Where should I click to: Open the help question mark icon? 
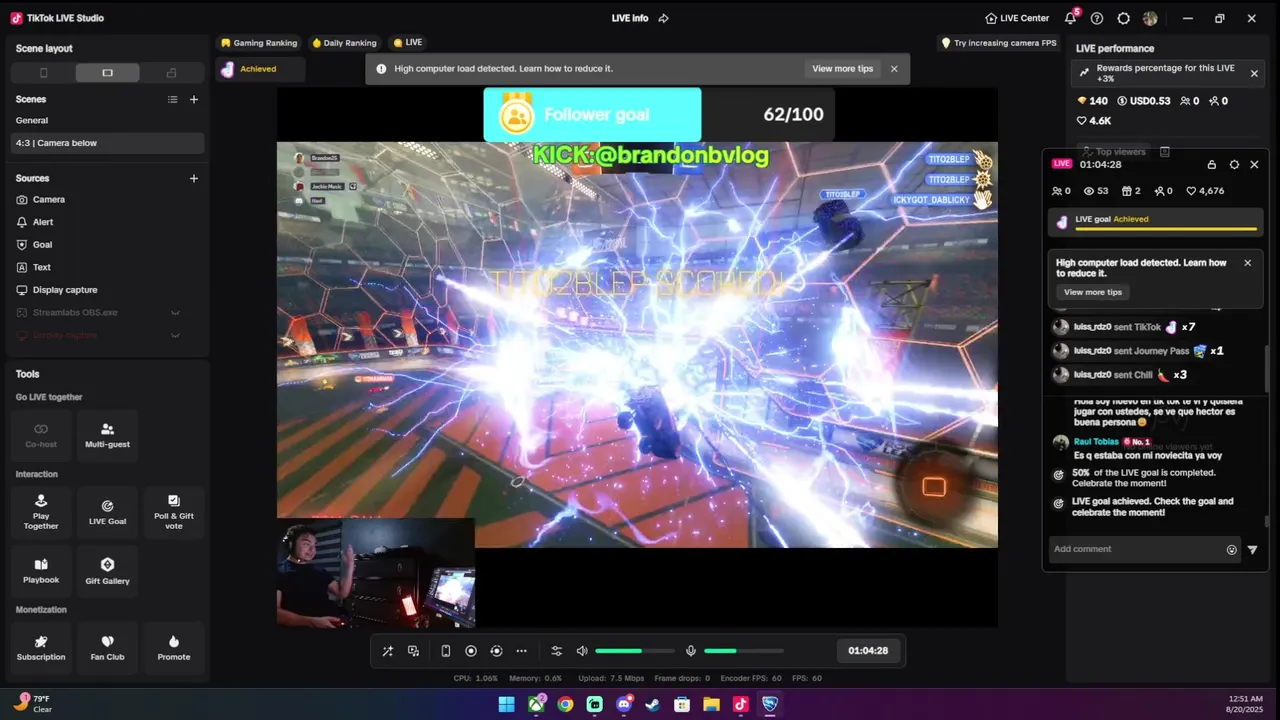coord(1097,18)
